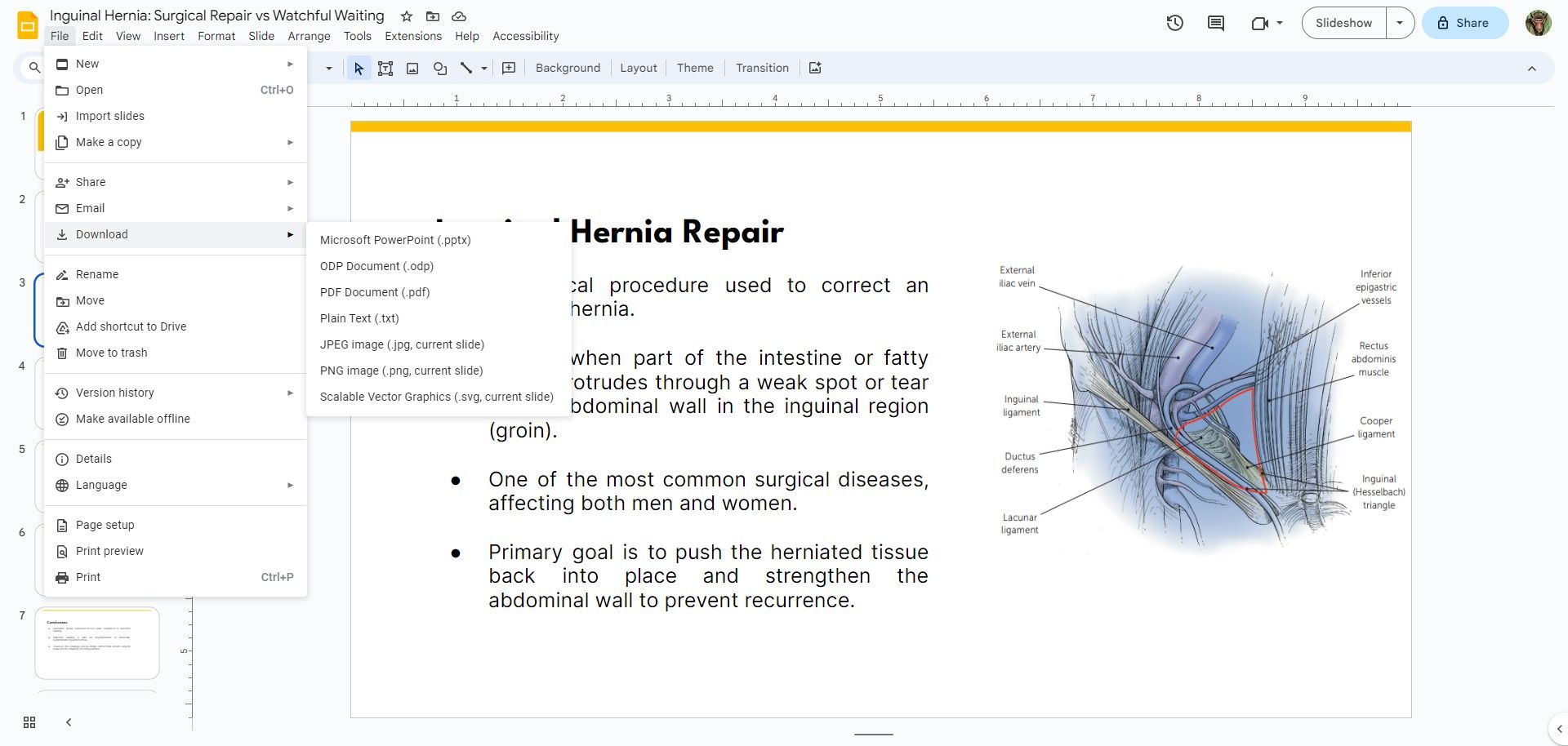The height and width of the screenshot is (746, 1568).
Task: Click the Share button
Action: [1464, 23]
